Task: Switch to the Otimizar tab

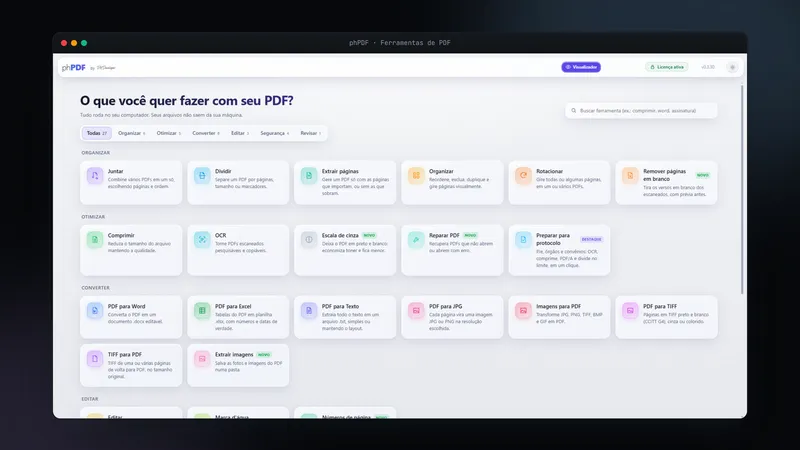Action: [x=168, y=133]
